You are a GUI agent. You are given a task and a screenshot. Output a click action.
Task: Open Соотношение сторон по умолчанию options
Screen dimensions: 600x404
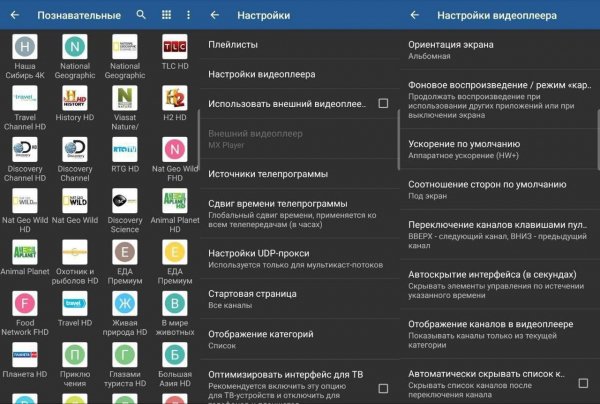tap(500, 189)
